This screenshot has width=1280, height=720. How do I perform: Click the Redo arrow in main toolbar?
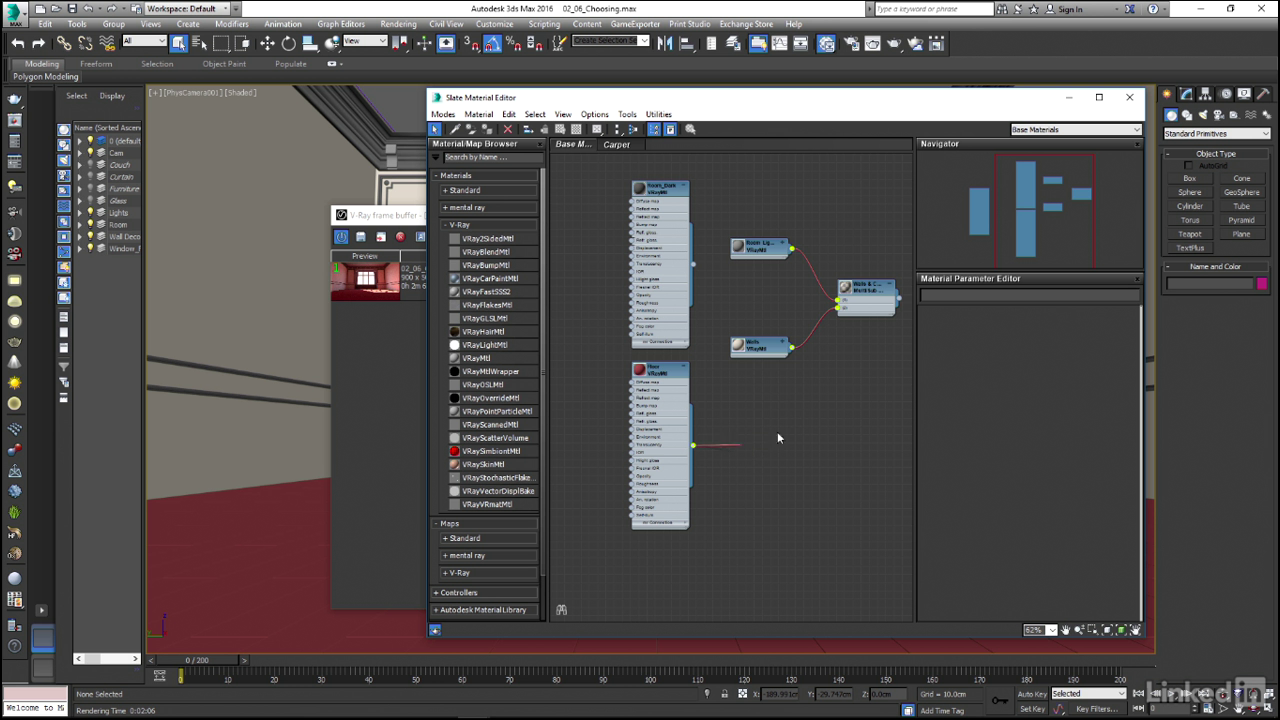pos(38,43)
